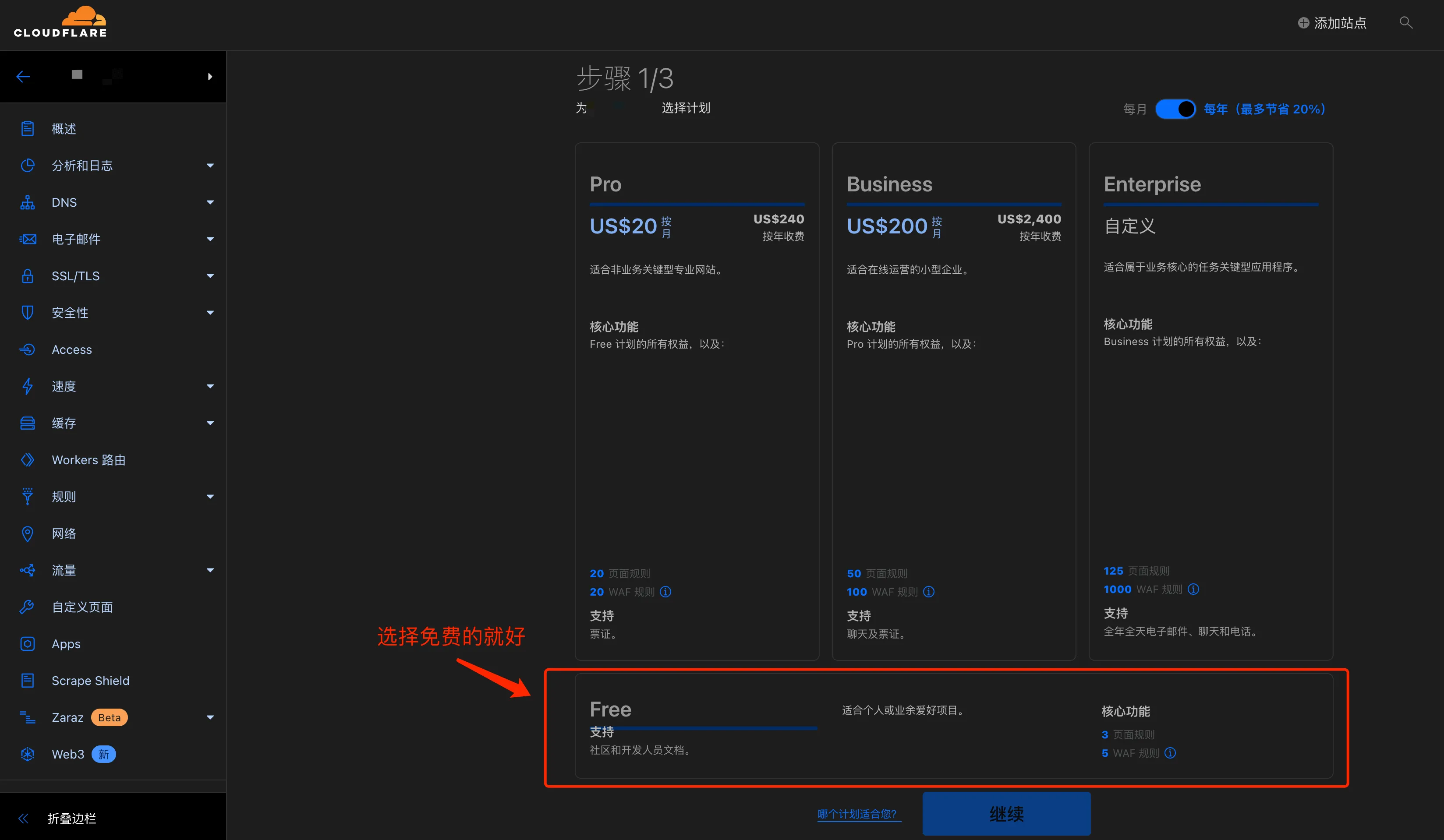This screenshot has width=1444, height=840.
Task: Toggle monthly/yearly billing switch
Action: [1175, 109]
